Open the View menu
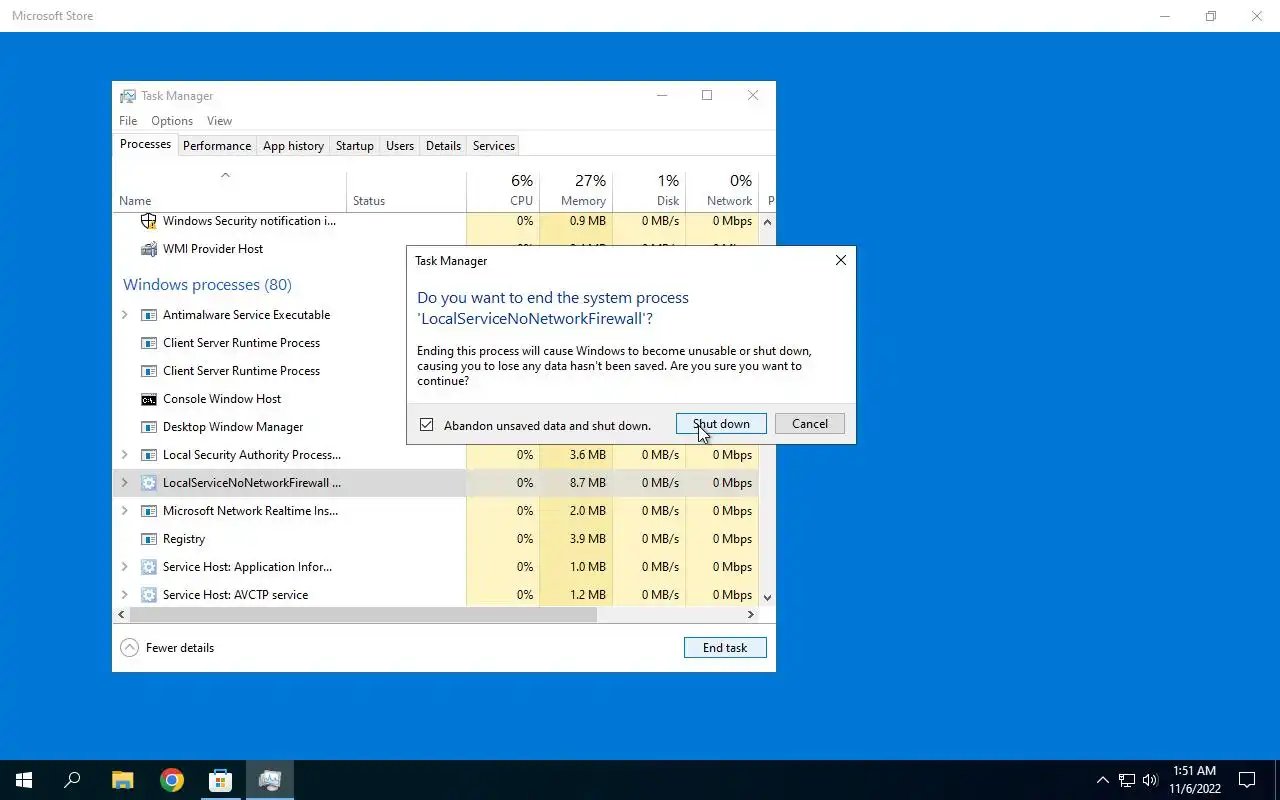1280x800 pixels. click(x=219, y=121)
